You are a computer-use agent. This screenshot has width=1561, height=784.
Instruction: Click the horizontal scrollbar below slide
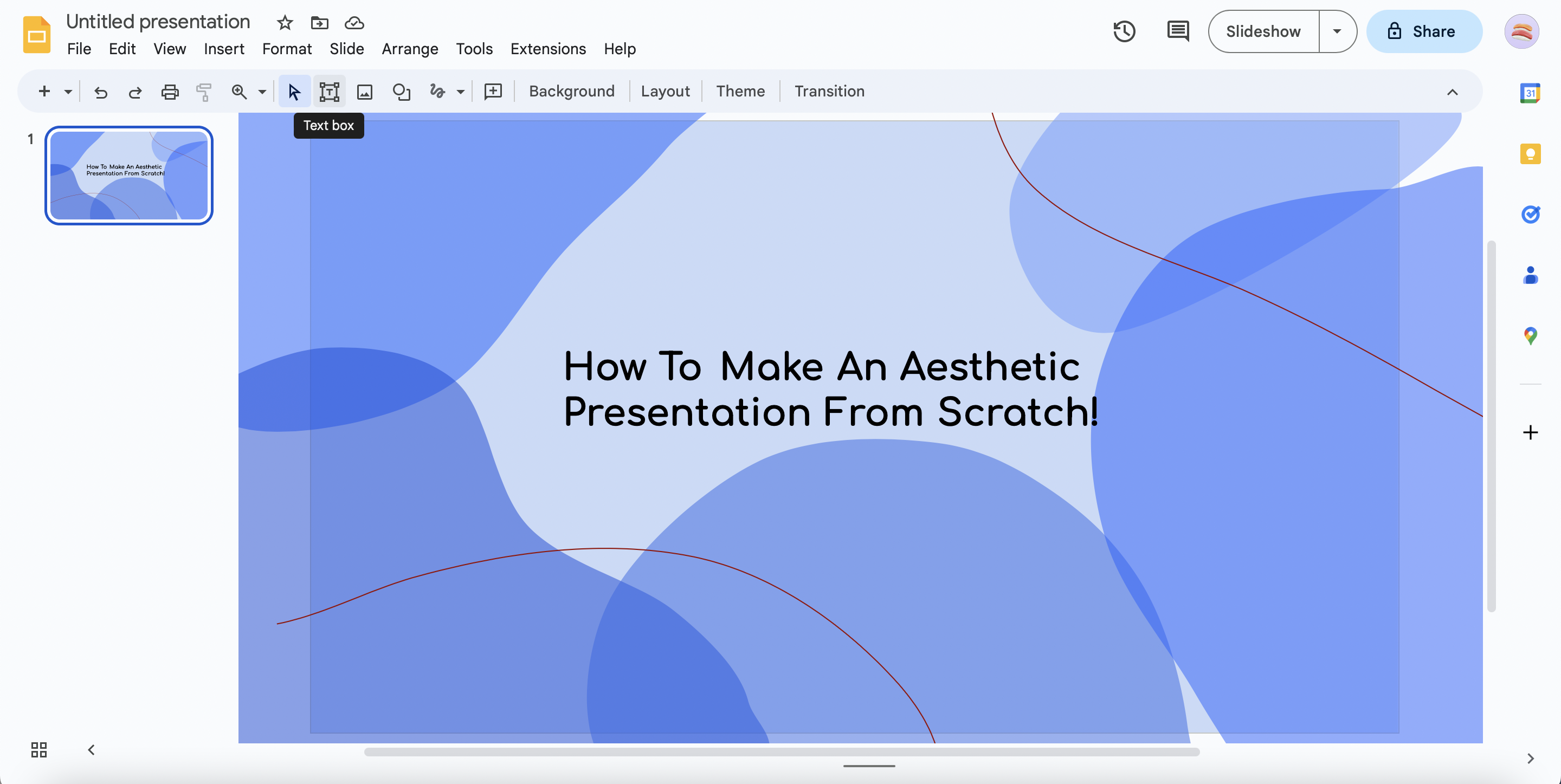(x=782, y=752)
